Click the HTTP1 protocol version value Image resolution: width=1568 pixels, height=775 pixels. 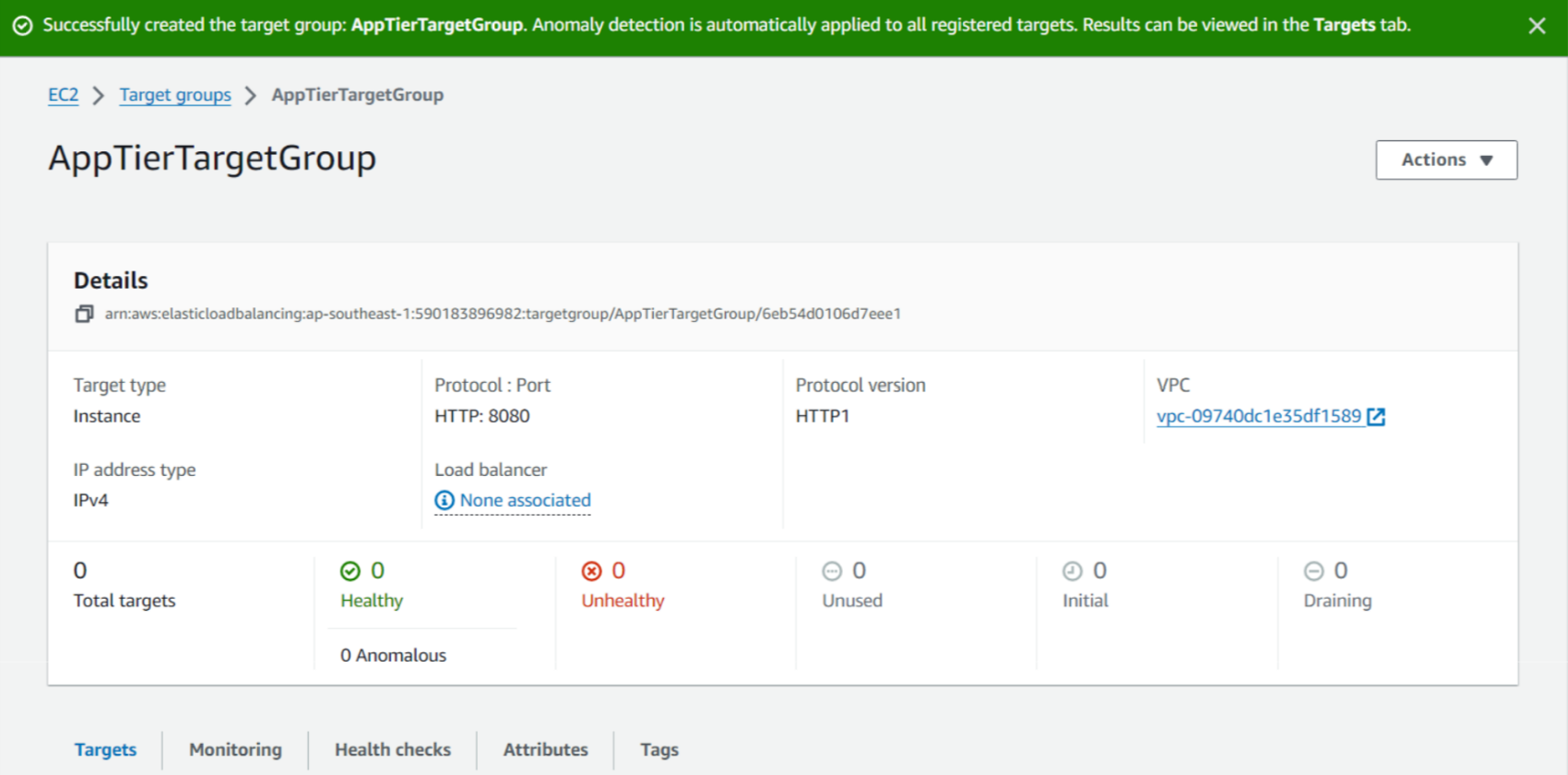823,416
